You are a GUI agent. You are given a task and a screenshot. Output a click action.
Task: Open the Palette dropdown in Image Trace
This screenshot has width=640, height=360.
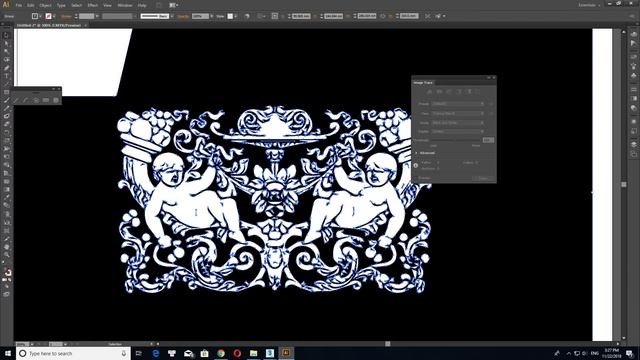(x=458, y=131)
